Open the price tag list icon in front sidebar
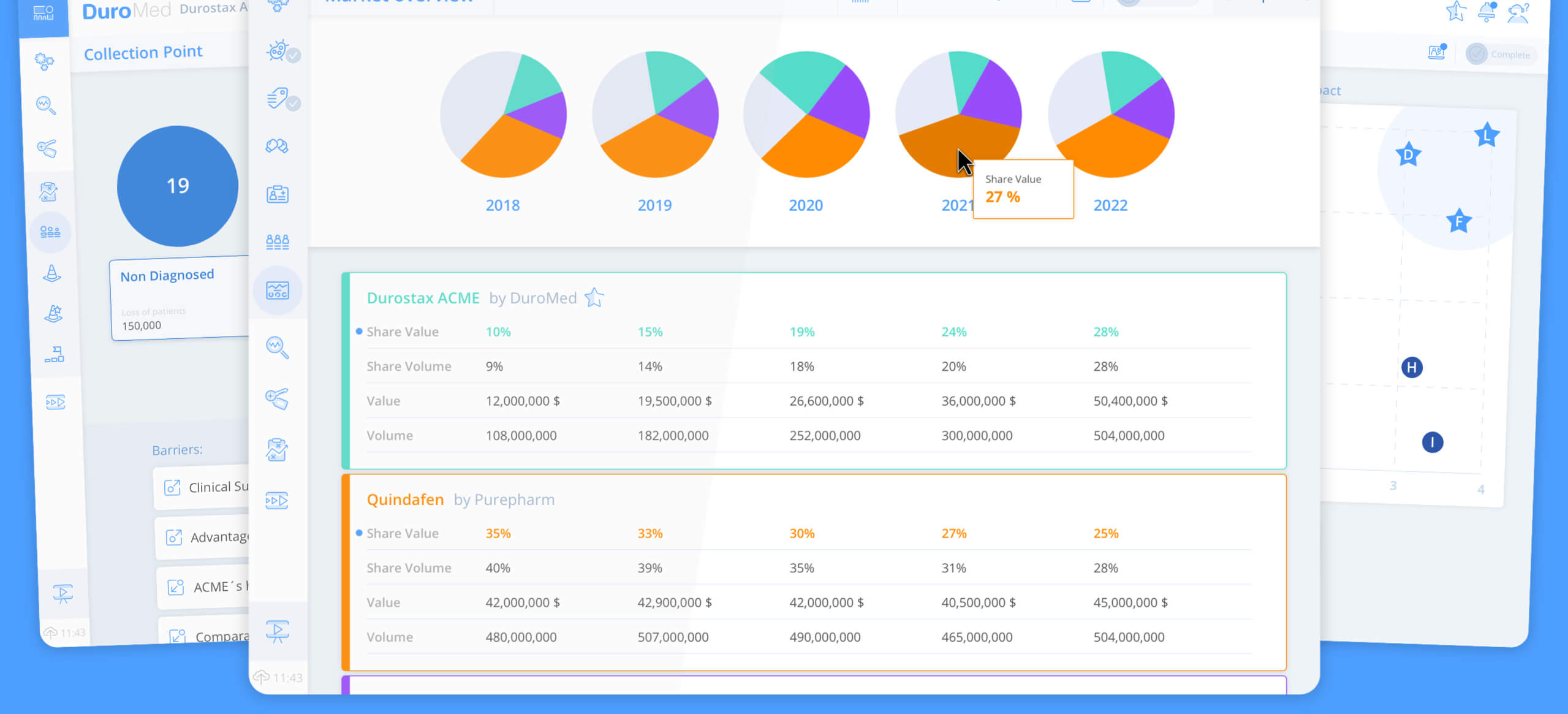 [x=278, y=98]
